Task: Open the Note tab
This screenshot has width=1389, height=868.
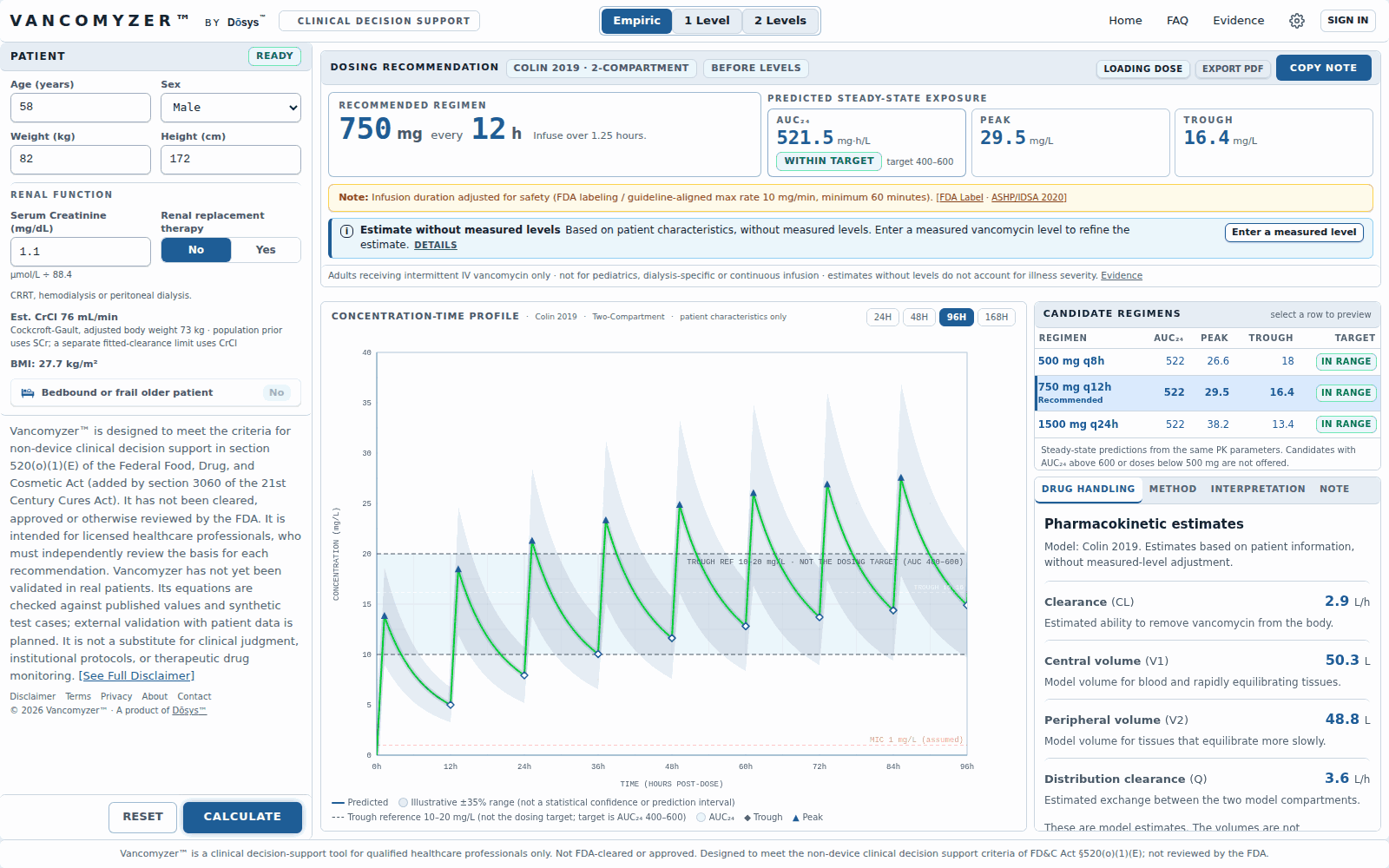Action: (x=1333, y=490)
